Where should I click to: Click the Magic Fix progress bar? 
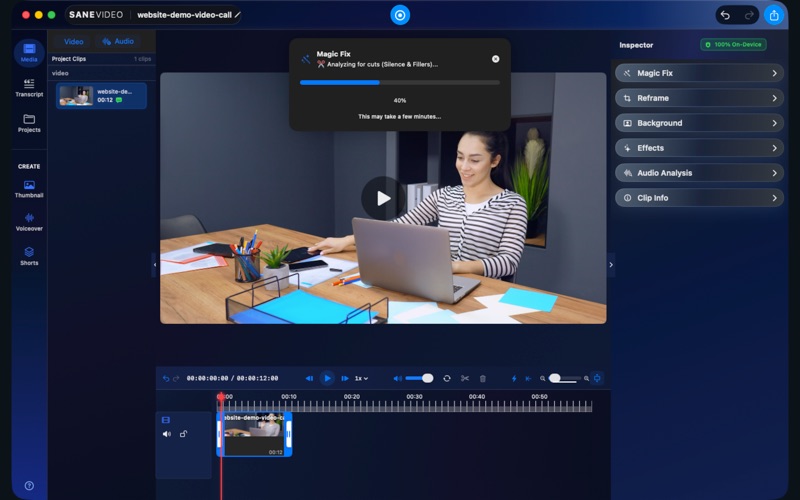click(399, 82)
